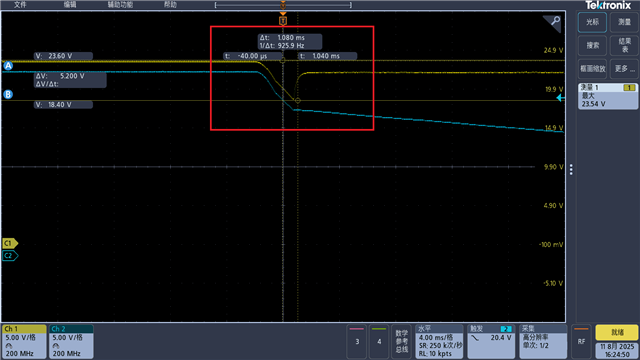The width and height of the screenshot is (640, 360).
Task: Click the 光标 cursors button
Action: point(592,22)
